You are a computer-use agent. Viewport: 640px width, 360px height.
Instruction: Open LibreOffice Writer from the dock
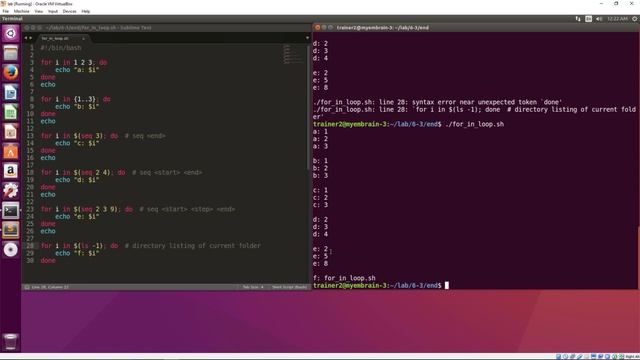coord(10,93)
